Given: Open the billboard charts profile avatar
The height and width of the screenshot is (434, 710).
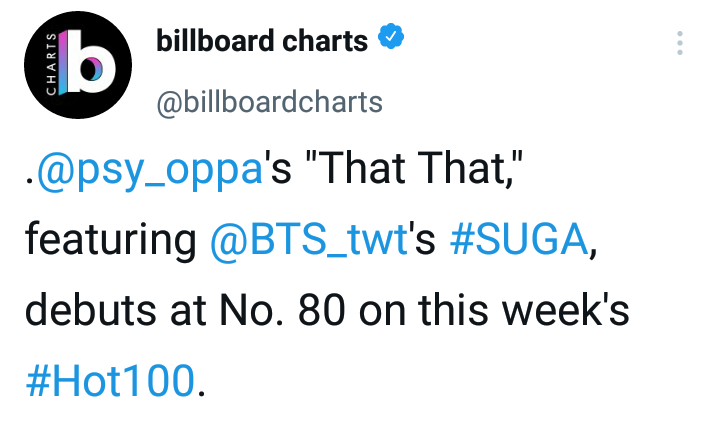Looking at the screenshot, I should click(78, 65).
